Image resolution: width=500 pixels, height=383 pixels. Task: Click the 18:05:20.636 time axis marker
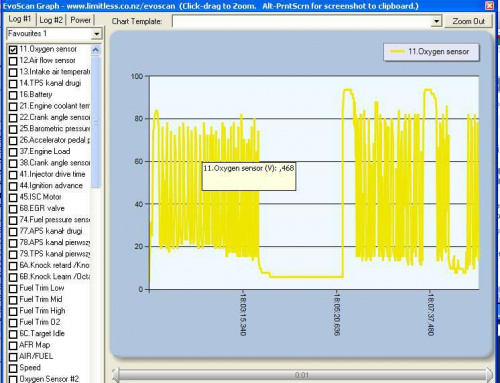336,313
